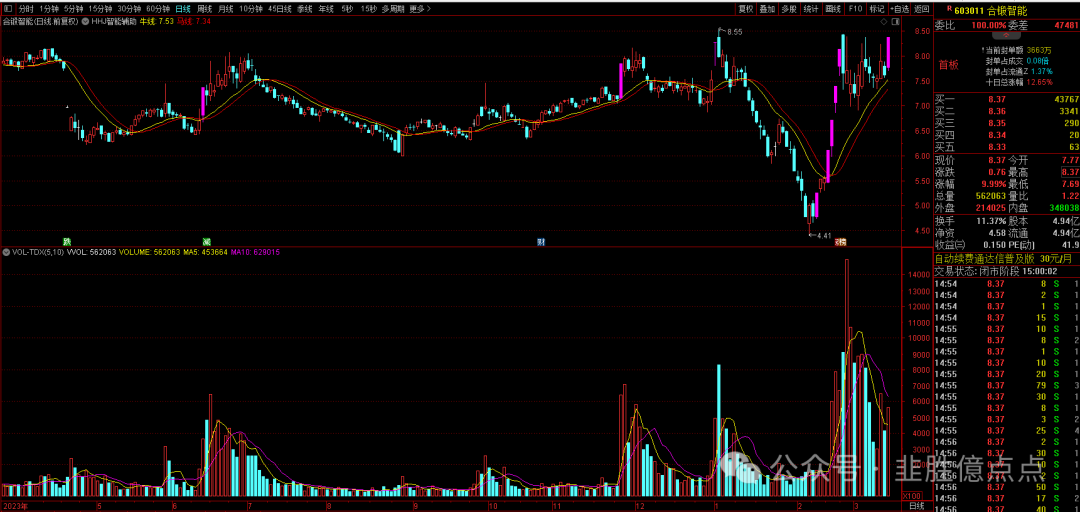Switch to 季线 quarterly chart
This screenshot has height=512, width=1080.
[304, 10]
